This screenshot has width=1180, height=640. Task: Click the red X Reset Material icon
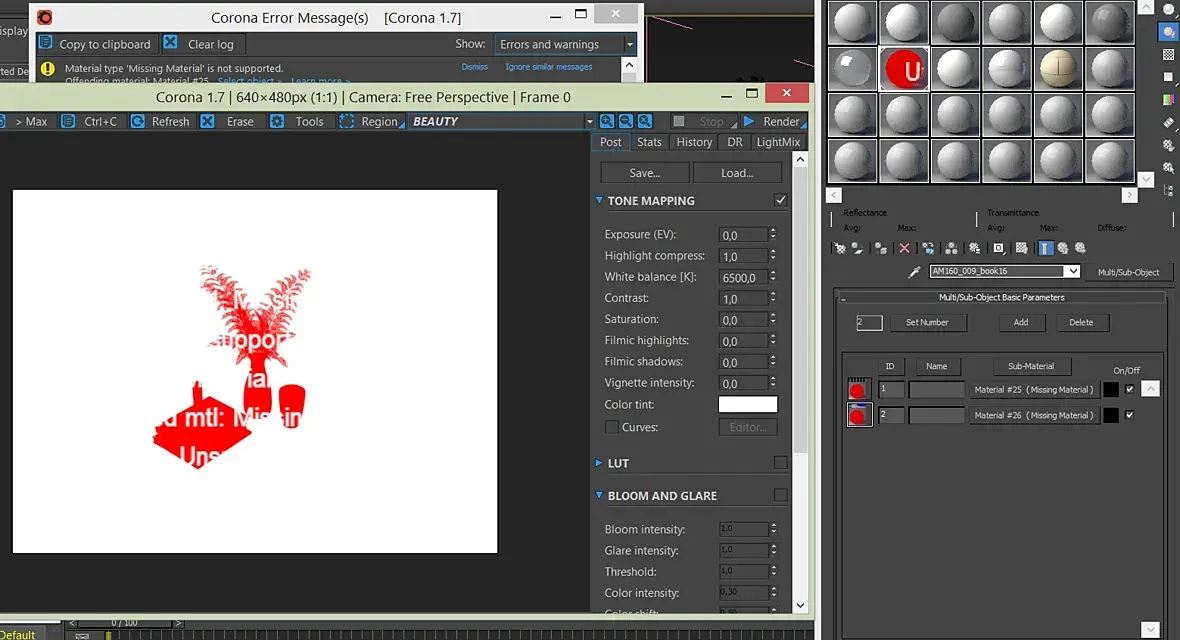coord(904,248)
